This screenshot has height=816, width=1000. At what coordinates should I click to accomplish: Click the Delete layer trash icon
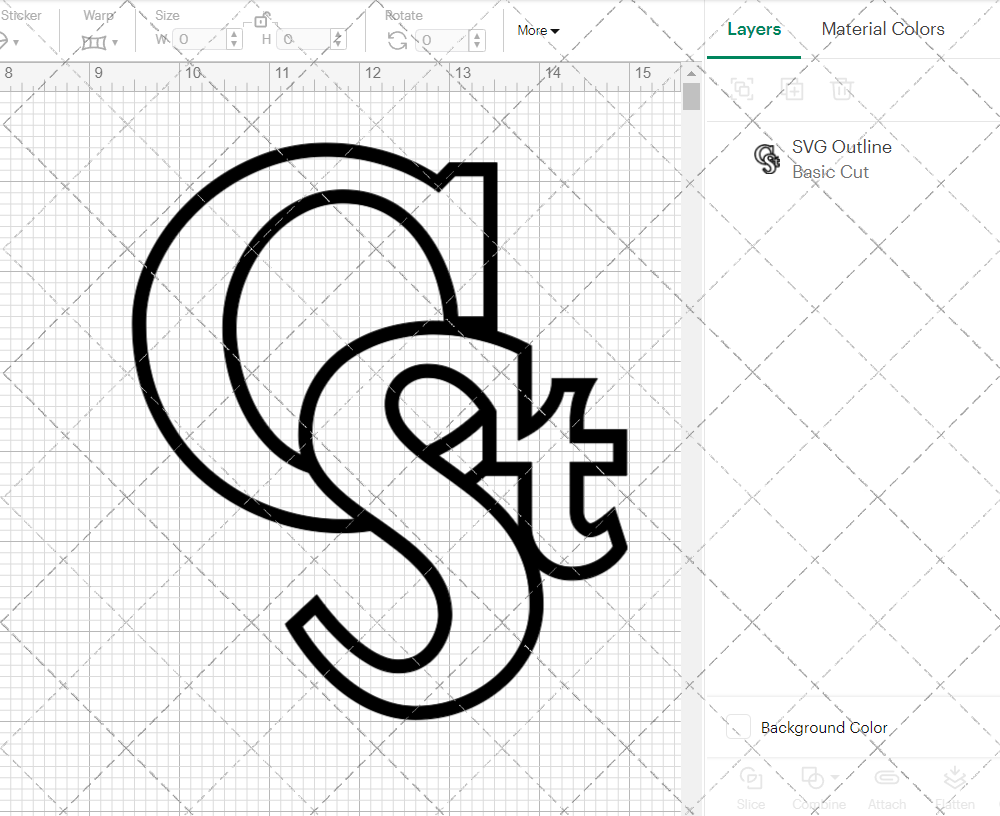[x=842, y=89]
